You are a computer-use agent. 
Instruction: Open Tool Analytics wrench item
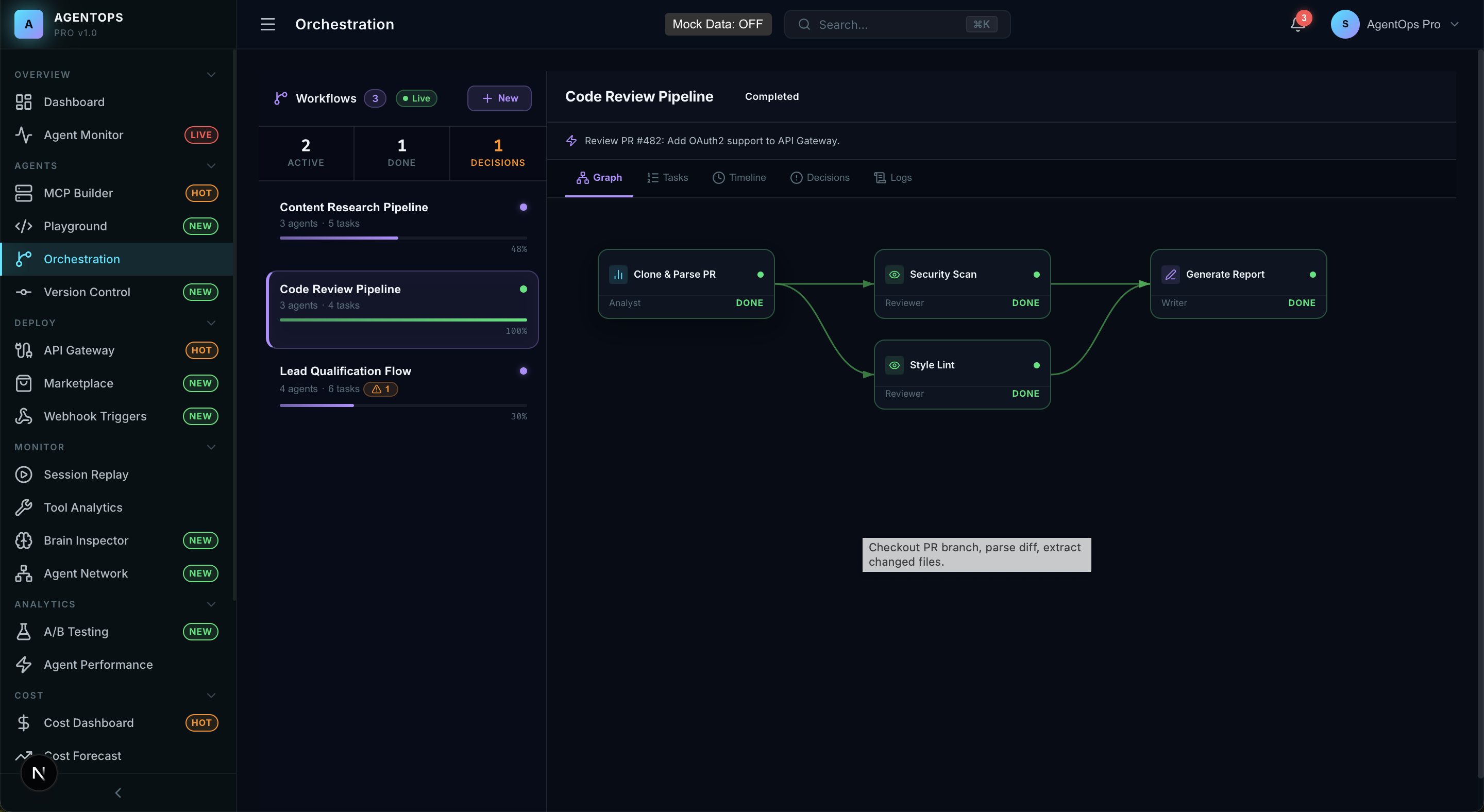[x=83, y=508]
